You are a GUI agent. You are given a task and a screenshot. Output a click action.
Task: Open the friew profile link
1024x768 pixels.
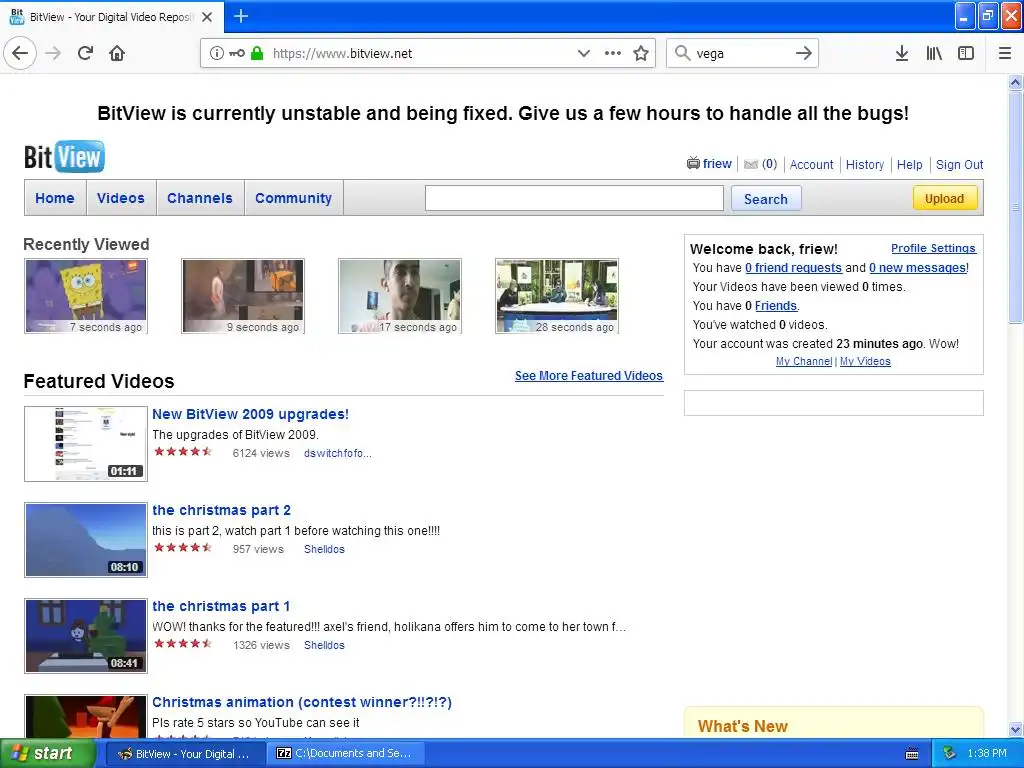717,164
